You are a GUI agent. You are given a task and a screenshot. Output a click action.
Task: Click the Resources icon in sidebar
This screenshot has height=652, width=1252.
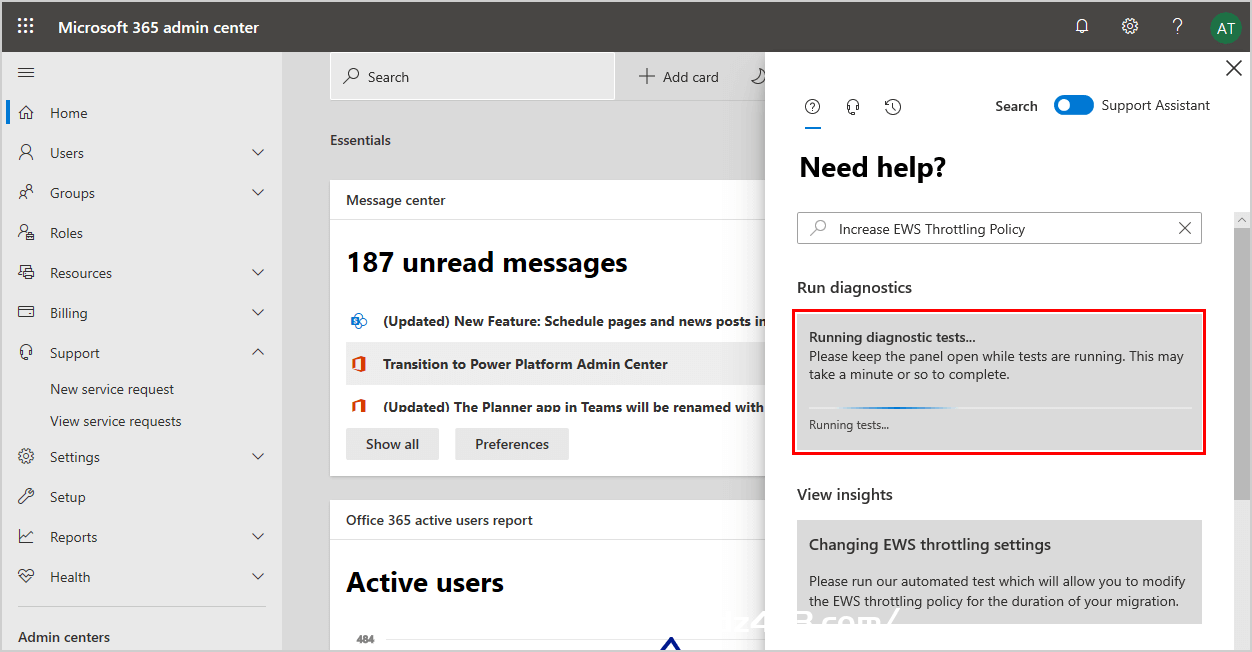(27, 273)
